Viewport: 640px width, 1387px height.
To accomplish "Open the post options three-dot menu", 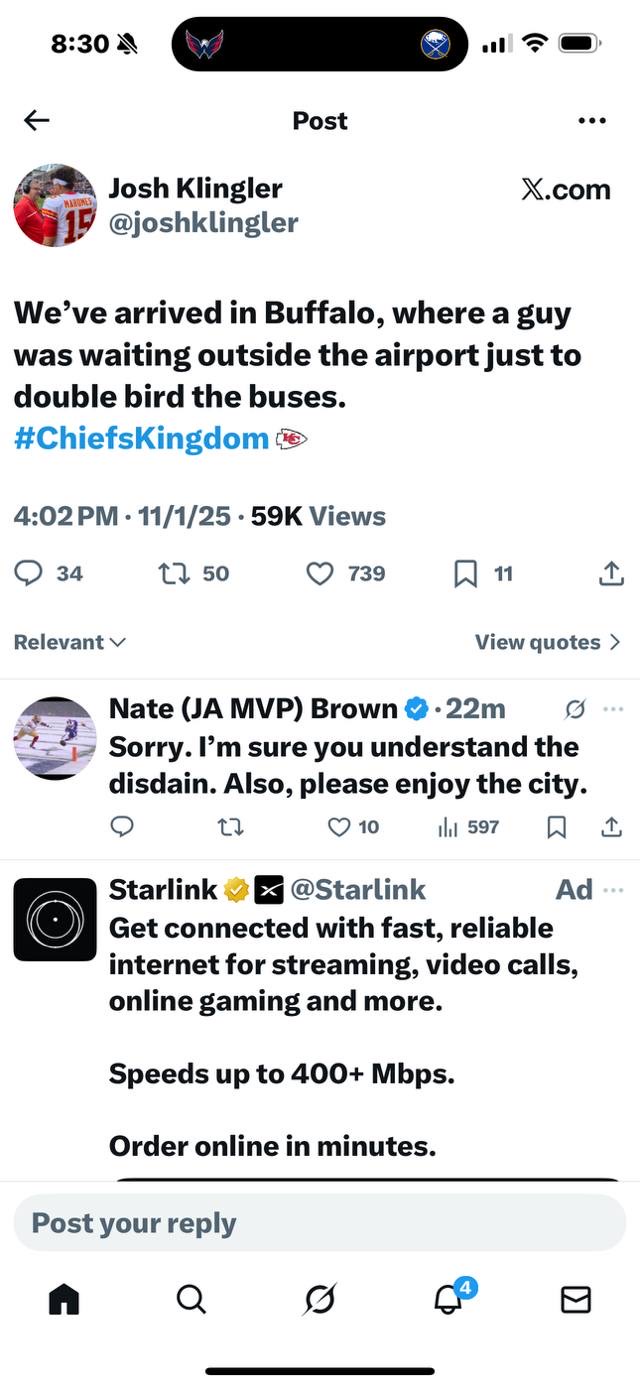I will tap(592, 121).
